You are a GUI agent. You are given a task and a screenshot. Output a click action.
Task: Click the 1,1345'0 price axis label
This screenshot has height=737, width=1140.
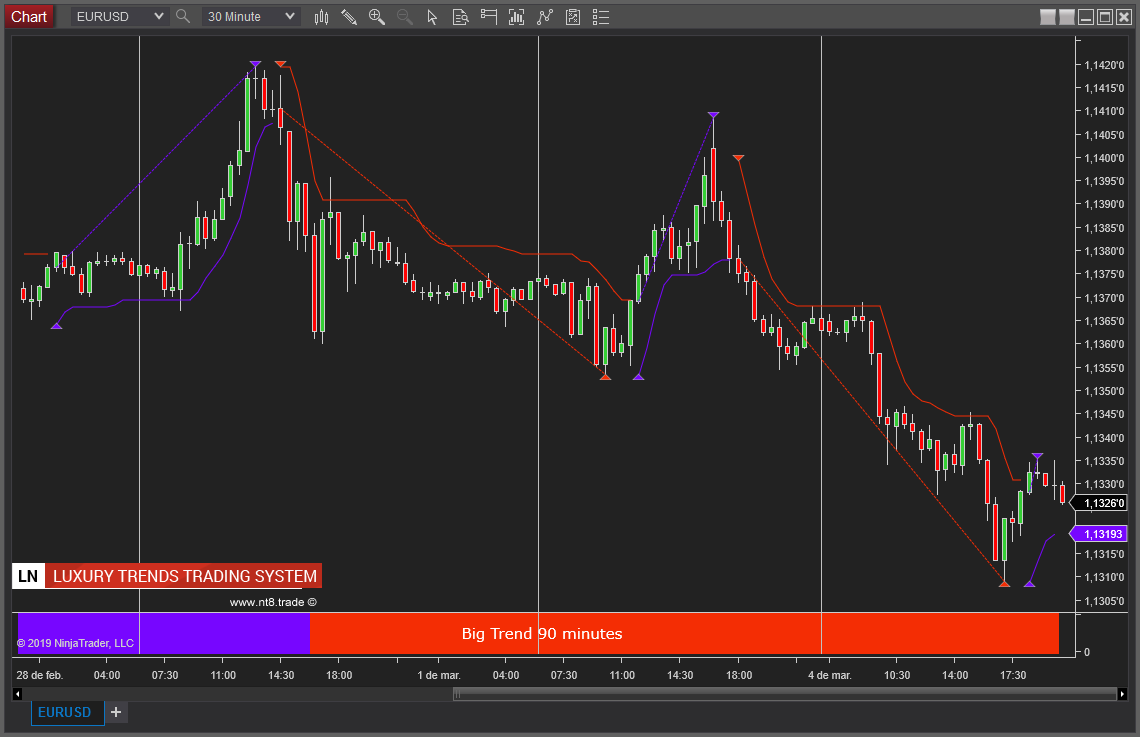click(x=1104, y=414)
